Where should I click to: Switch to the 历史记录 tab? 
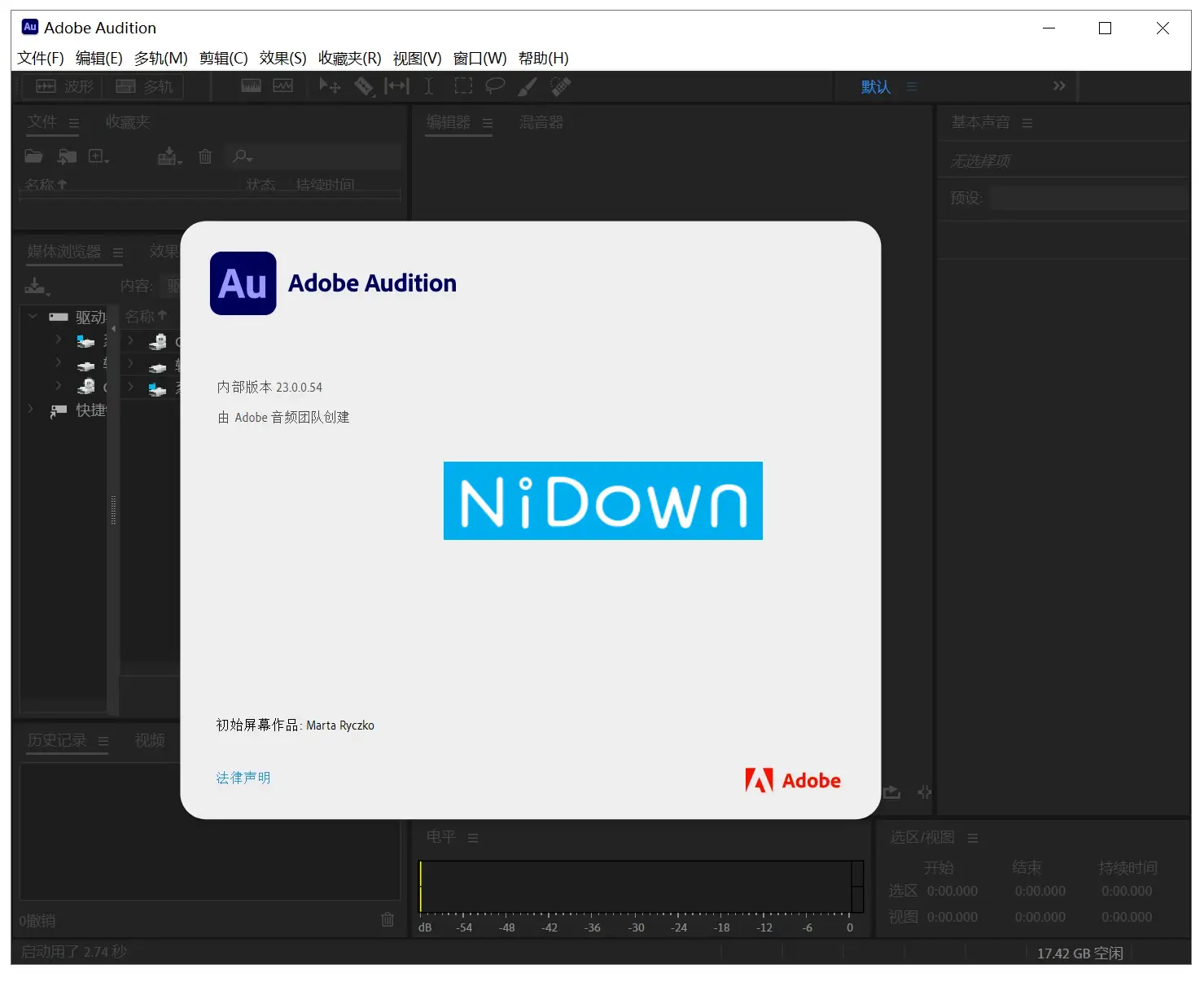point(57,739)
